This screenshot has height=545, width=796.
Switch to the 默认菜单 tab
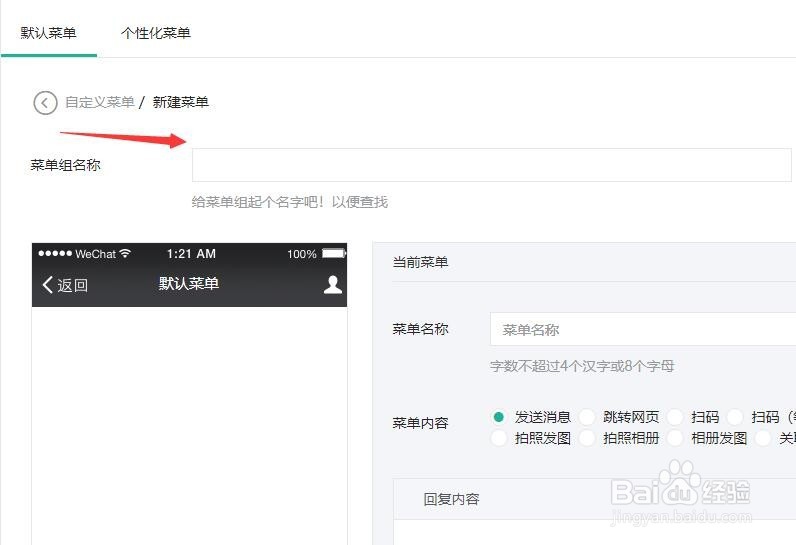click(x=48, y=33)
